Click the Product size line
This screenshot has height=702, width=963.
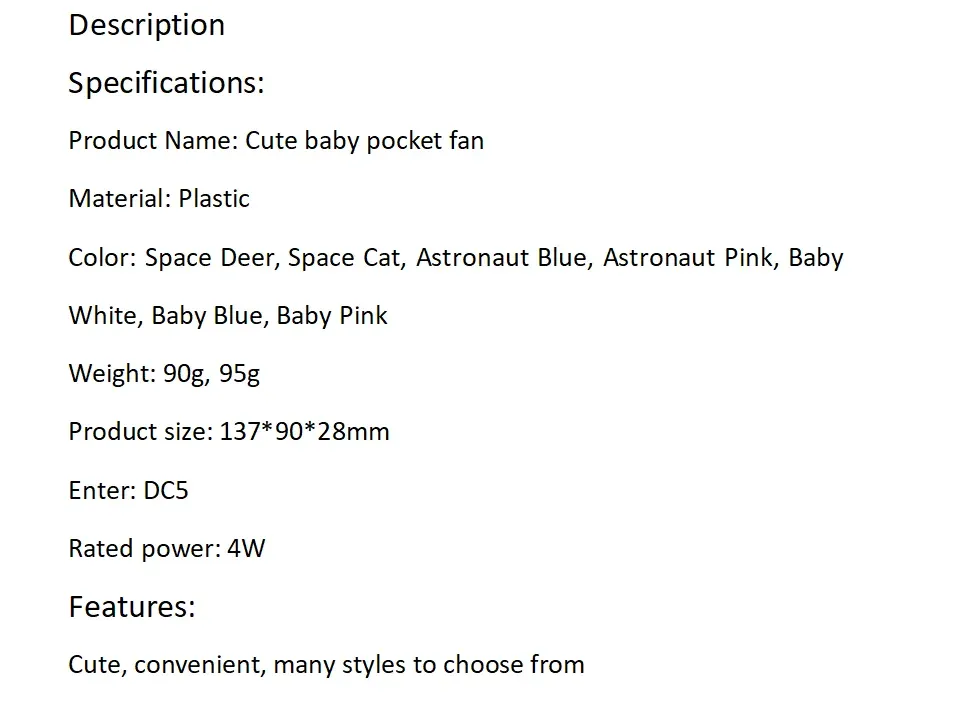tap(229, 431)
